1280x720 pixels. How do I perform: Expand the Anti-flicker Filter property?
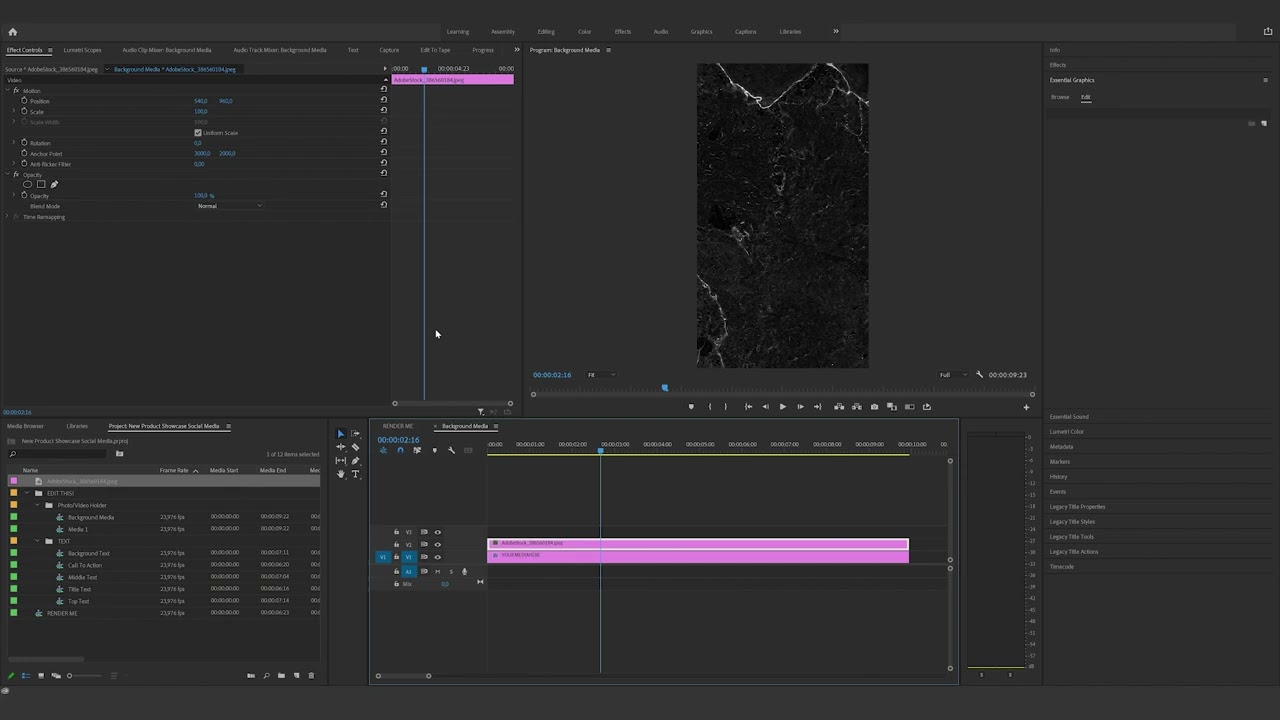(x=14, y=164)
